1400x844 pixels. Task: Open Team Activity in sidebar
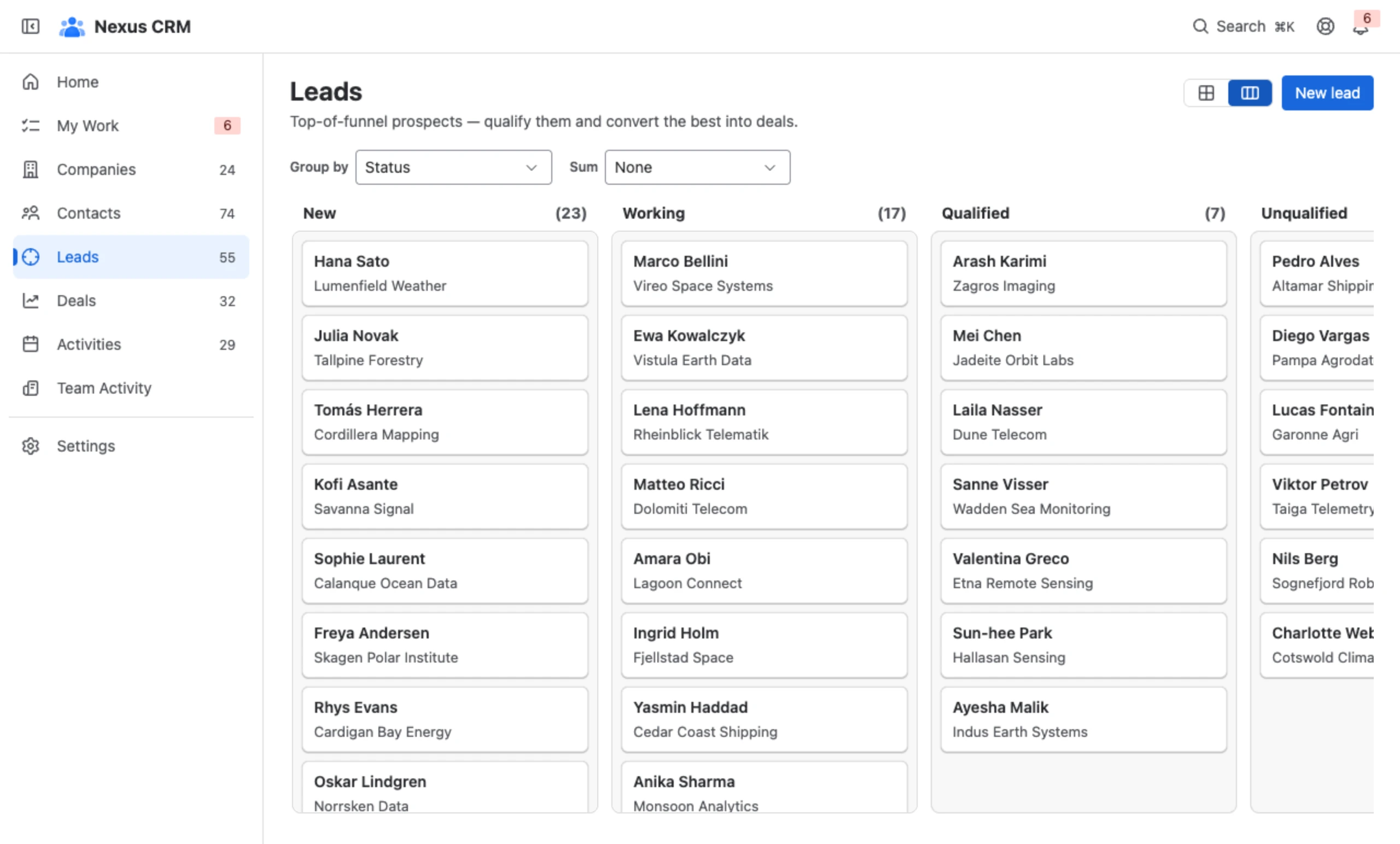[131, 388]
